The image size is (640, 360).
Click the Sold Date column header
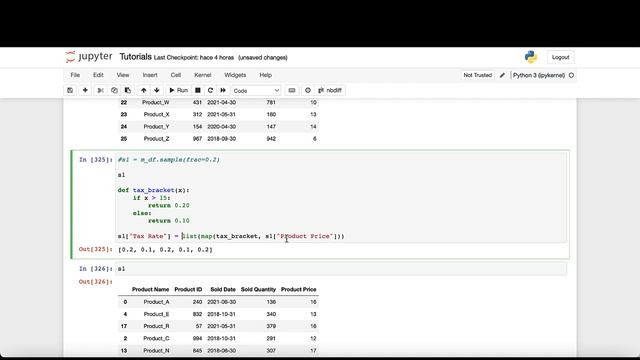point(223,289)
